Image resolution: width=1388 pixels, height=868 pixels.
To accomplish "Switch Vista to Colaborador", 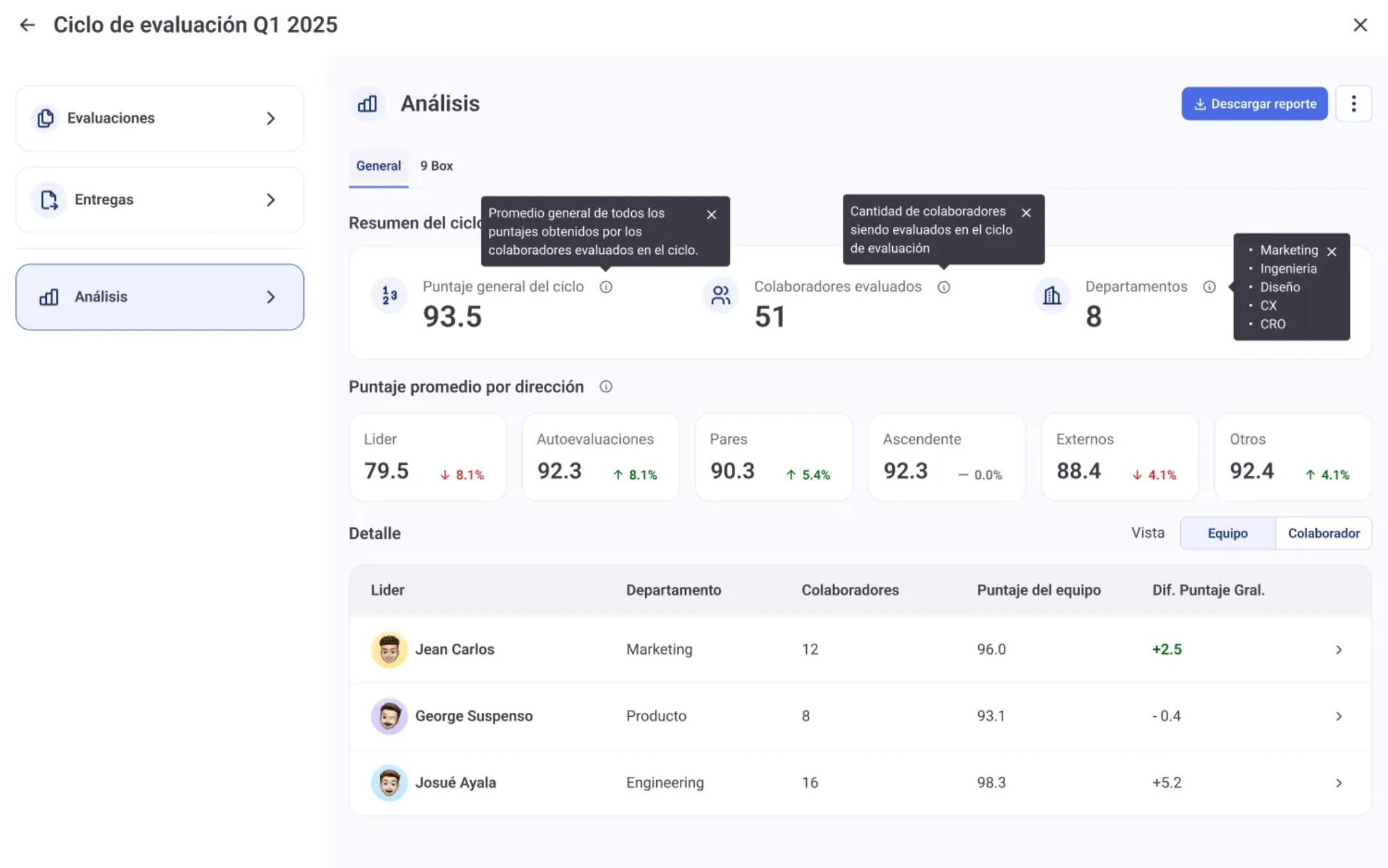I will click(1323, 533).
